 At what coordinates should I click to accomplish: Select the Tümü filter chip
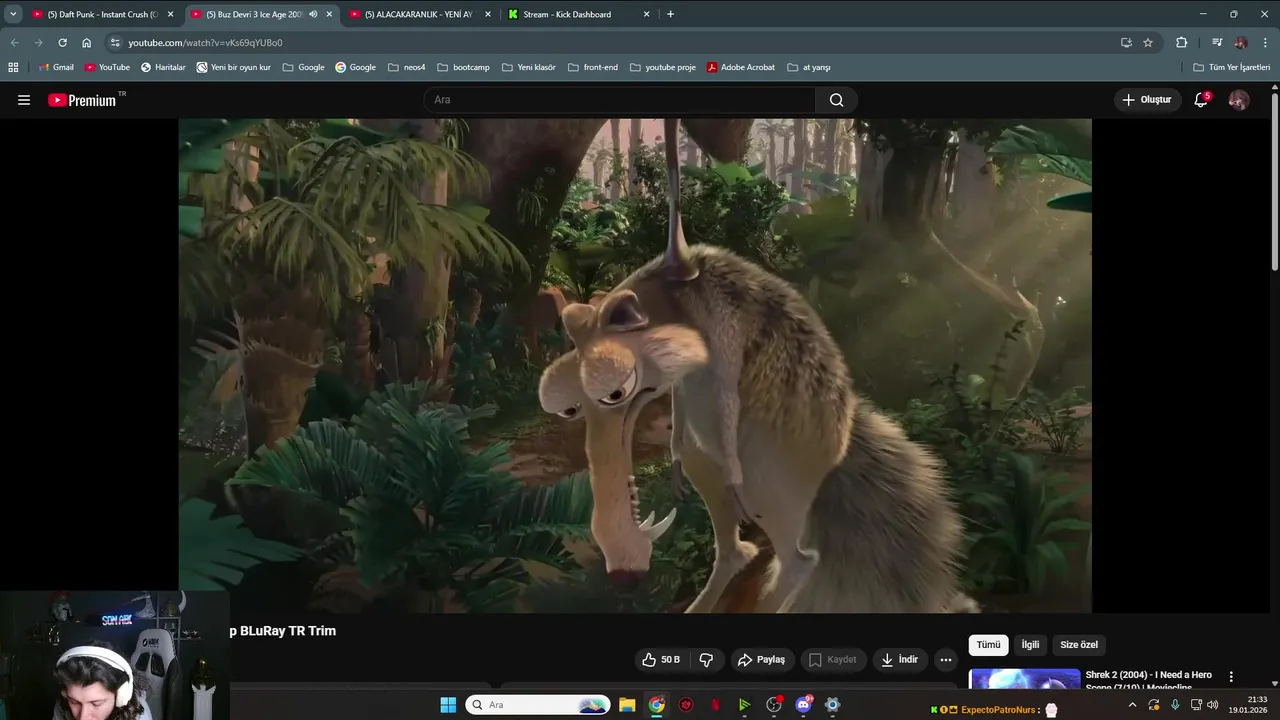click(988, 645)
